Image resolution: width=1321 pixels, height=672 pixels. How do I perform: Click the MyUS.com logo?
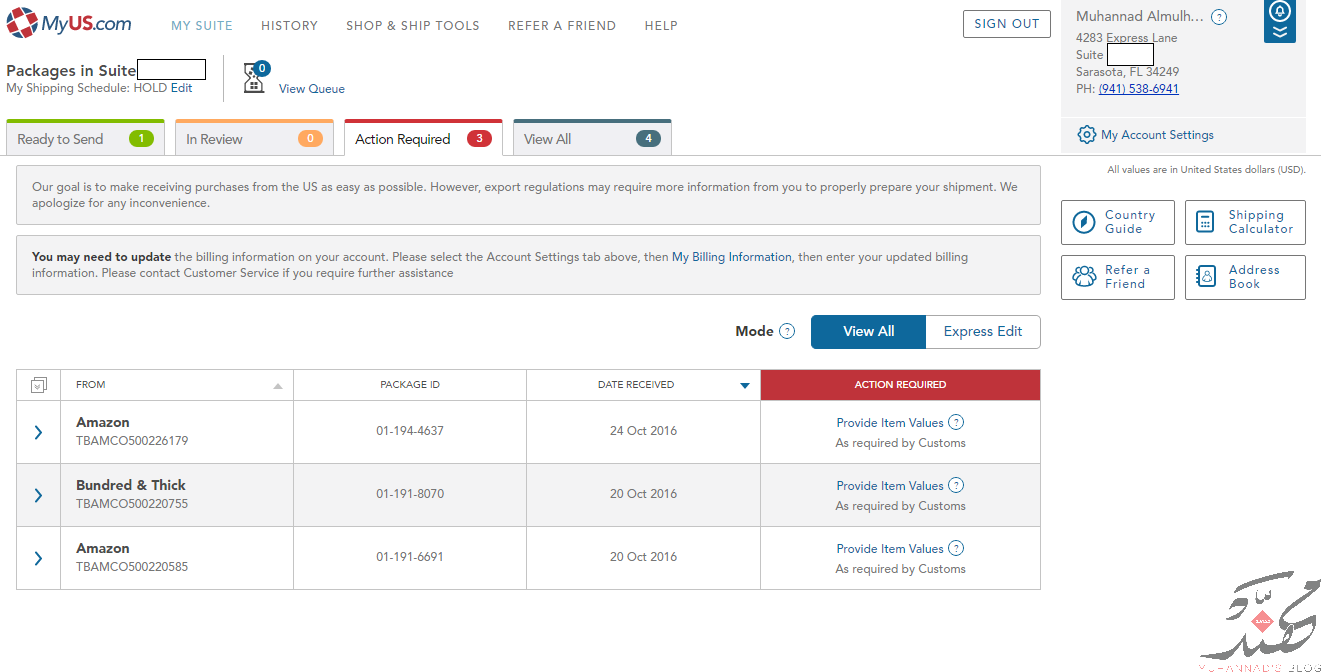click(x=68, y=22)
